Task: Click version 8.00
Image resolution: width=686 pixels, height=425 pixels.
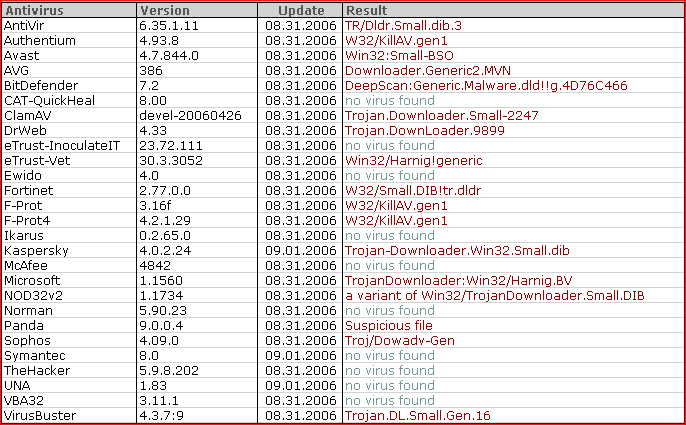Action: [x=153, y=101]
